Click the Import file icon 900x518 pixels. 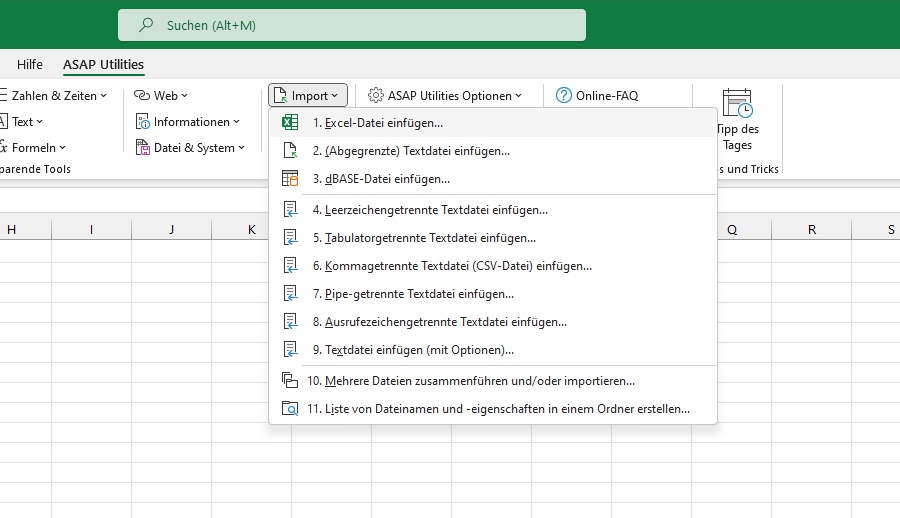280,95
